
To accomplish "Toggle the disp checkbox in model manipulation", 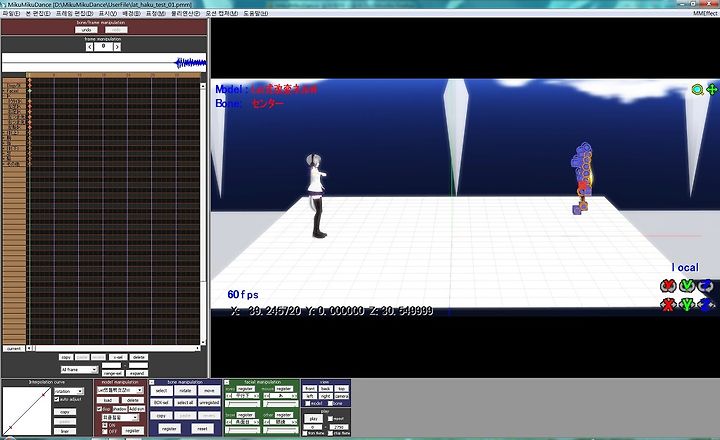I will click(x=99, y=409).
